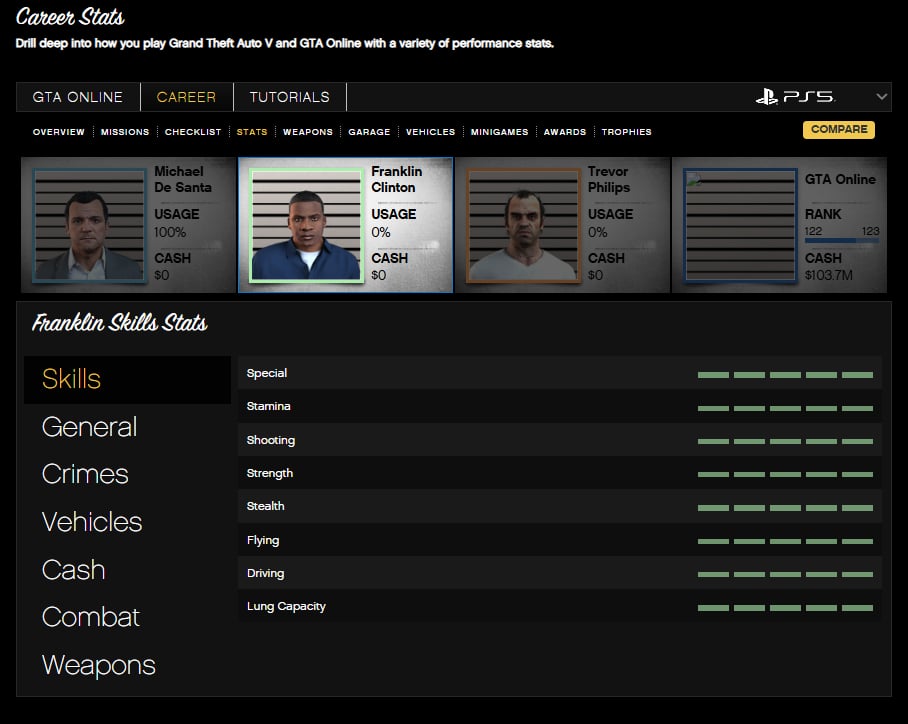Click the Shooting skill level bar
This screenshot has height=724, width=908.
[x=785, y=441]
